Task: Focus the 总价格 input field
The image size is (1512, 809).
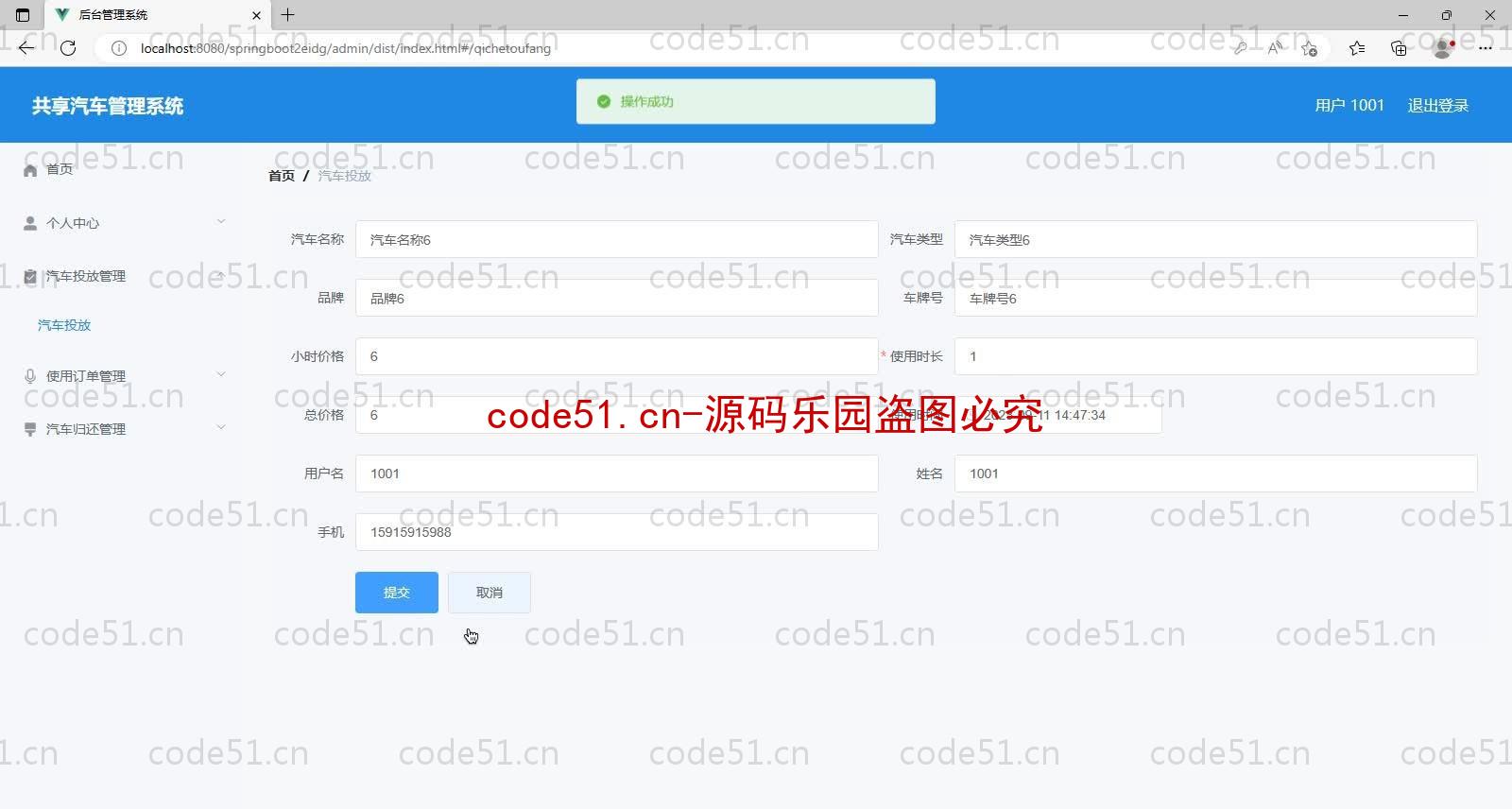Action: click(x=617, y=416)
